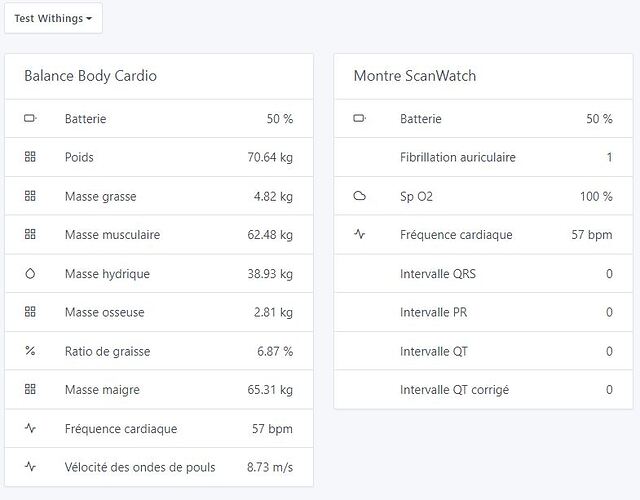Click the Fibrillation auriculaire row
640x500 pixels.
(x=458, y=157)
